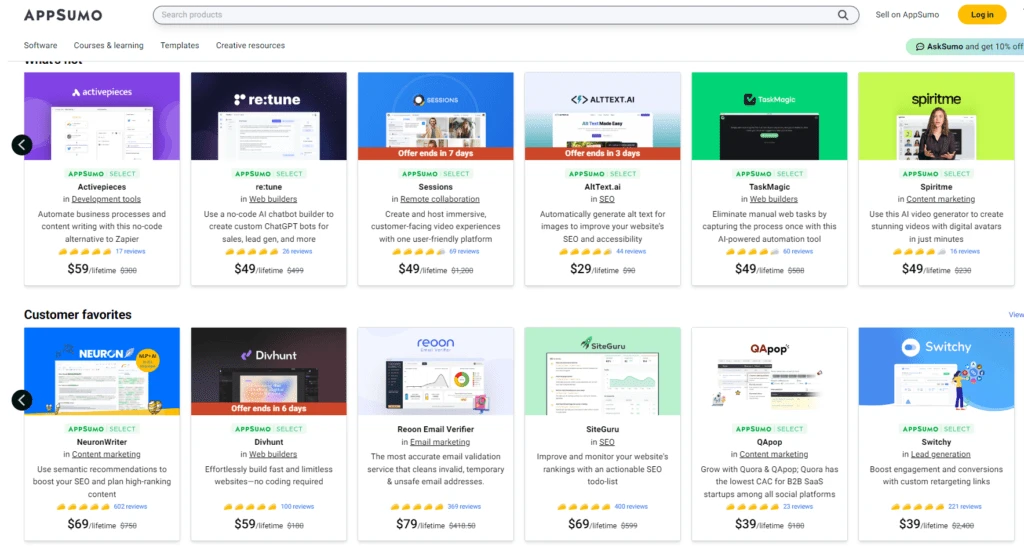
Task: Click the Log in button
Action: click(982, 14)
